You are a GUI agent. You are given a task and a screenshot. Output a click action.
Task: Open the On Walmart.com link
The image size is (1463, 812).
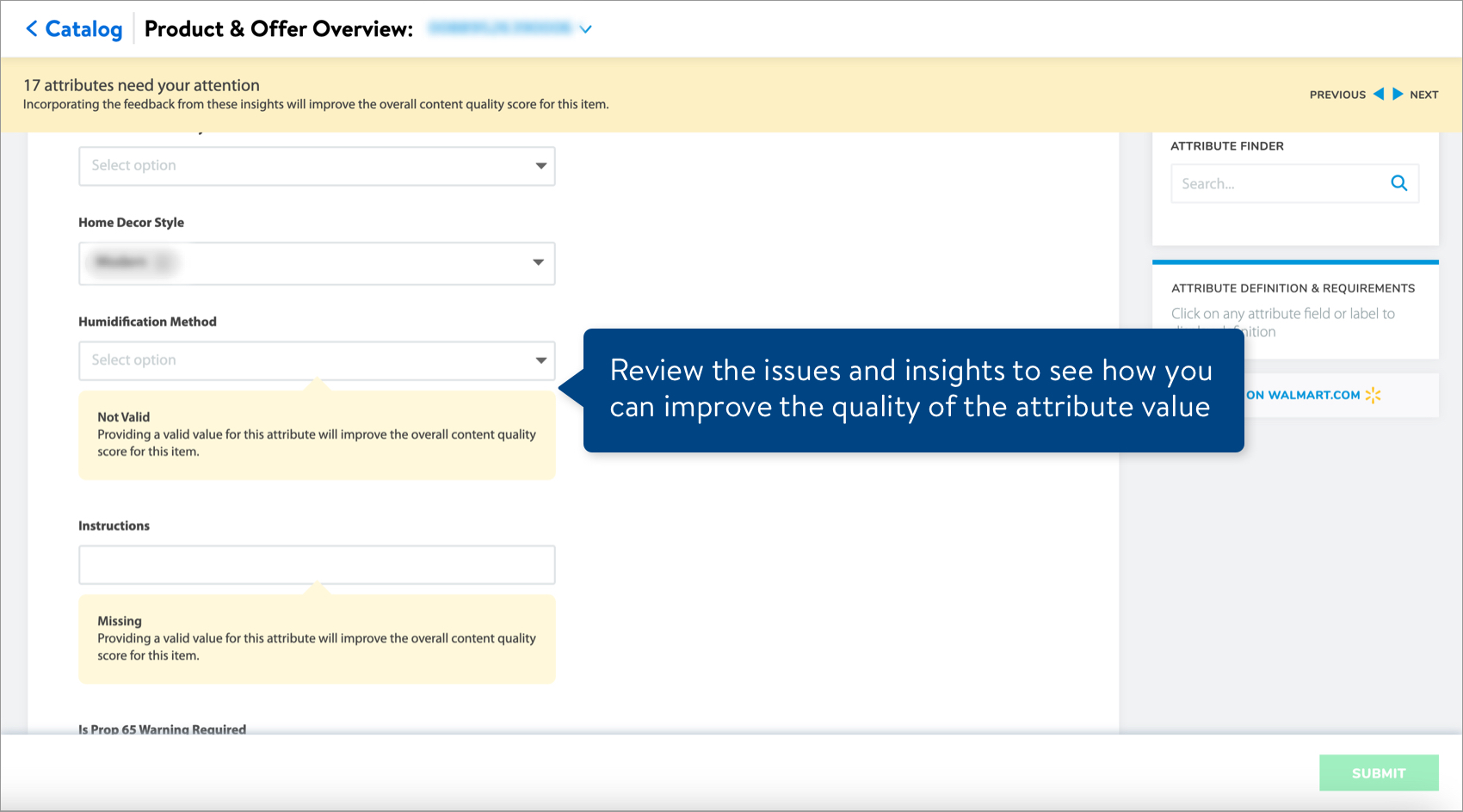[1303, 395]
